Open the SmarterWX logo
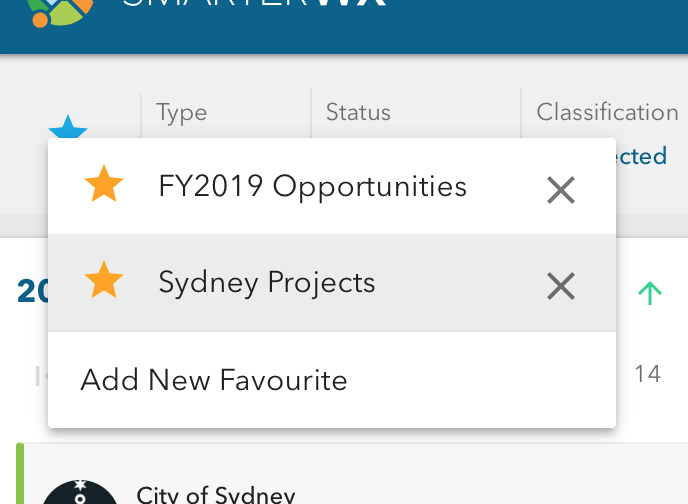 click(60, 12)
